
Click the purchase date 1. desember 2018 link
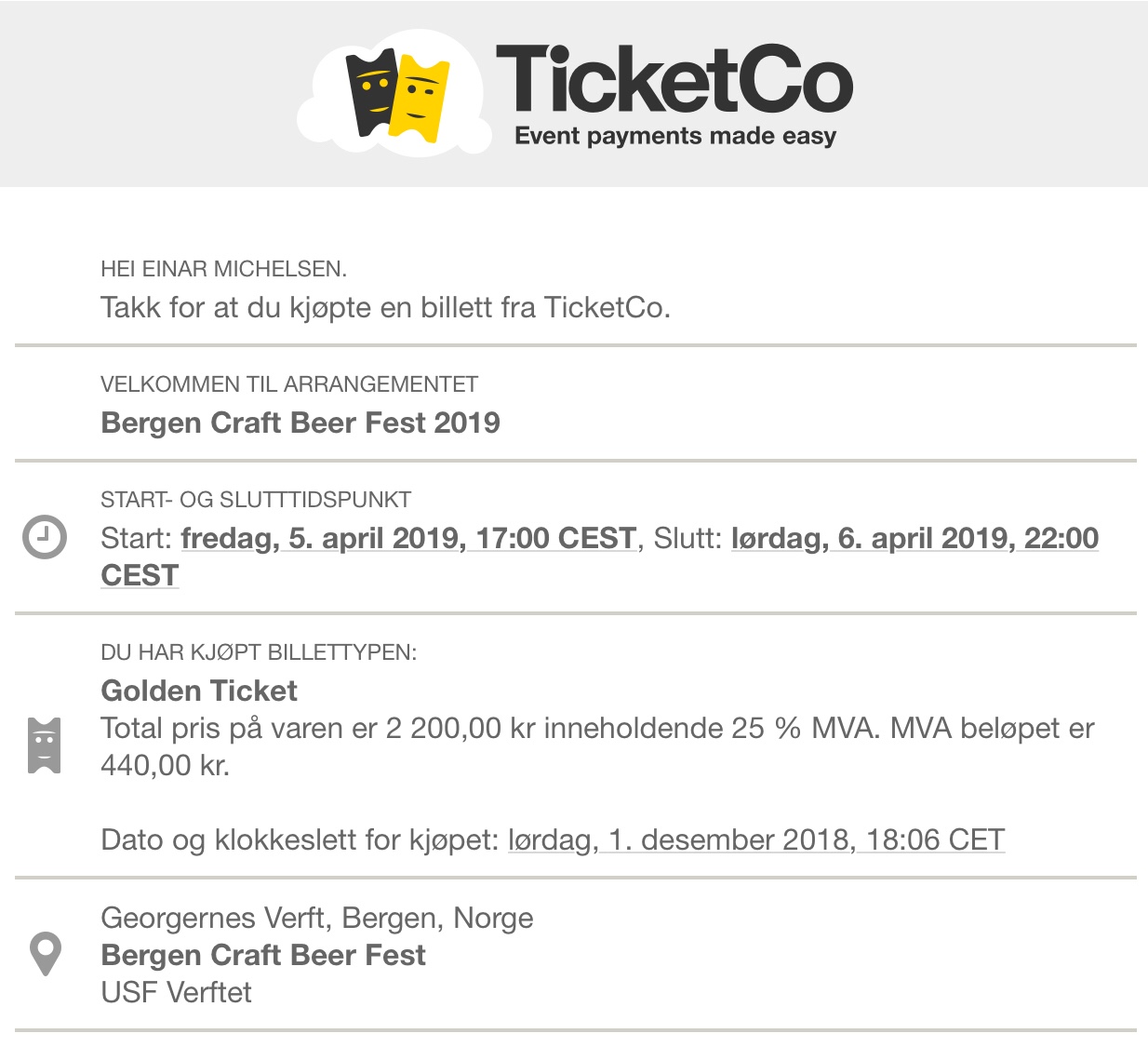click(x=756, y=839)
